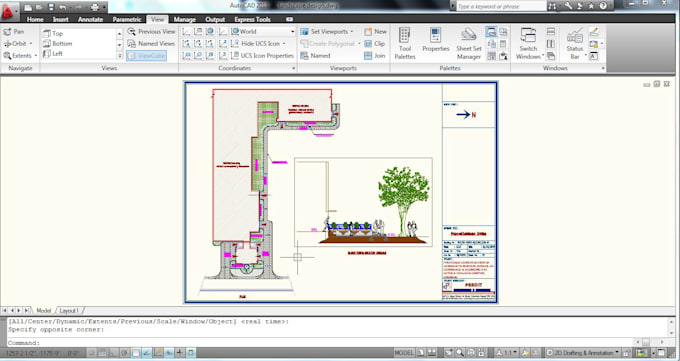
Task: Click the Plot printer icon in Quick Access toolbar
Action: pyautogui.click(x=95, y=7)
